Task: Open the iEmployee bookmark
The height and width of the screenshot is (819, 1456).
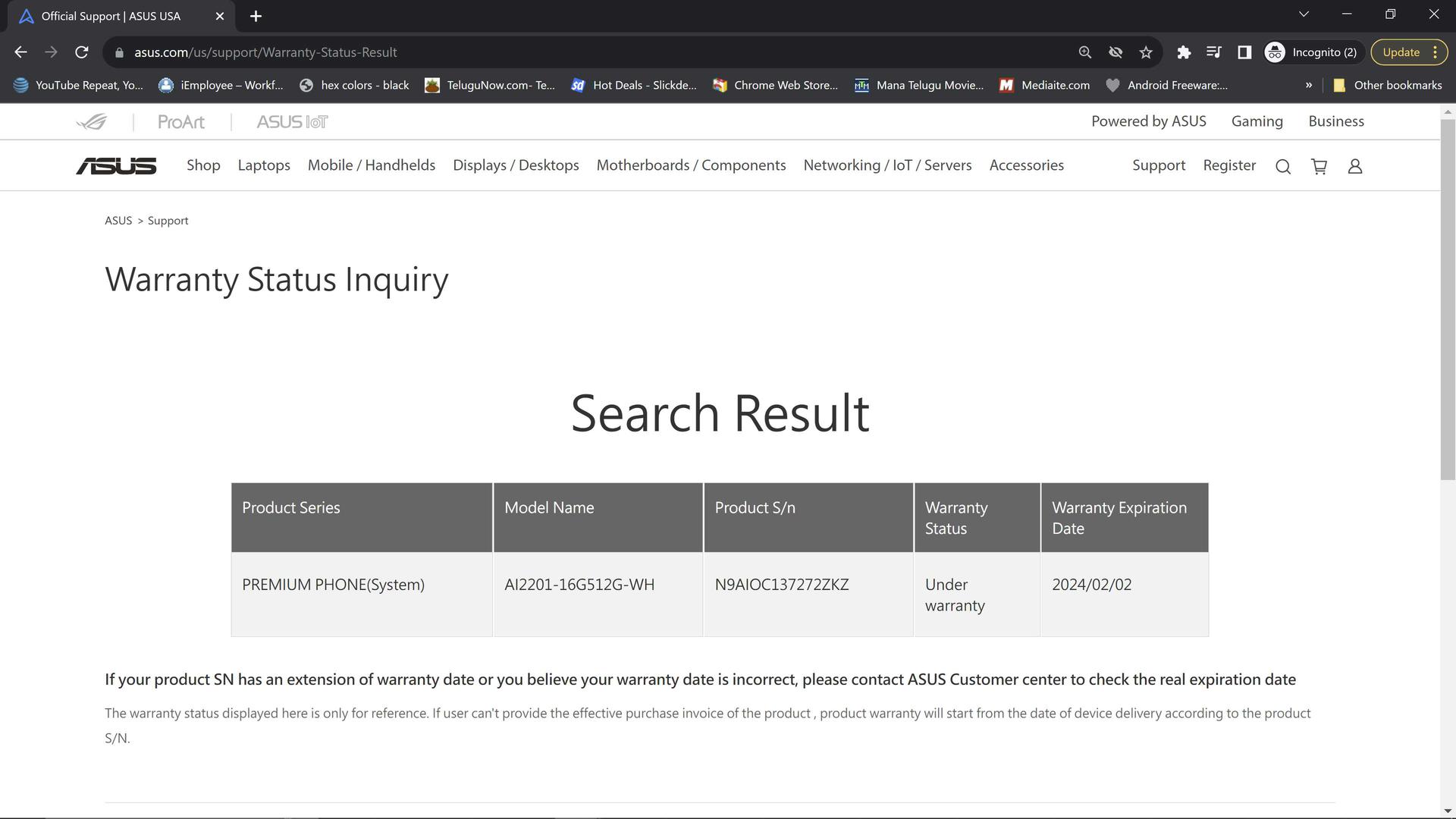Action: [x=221, y=85]
